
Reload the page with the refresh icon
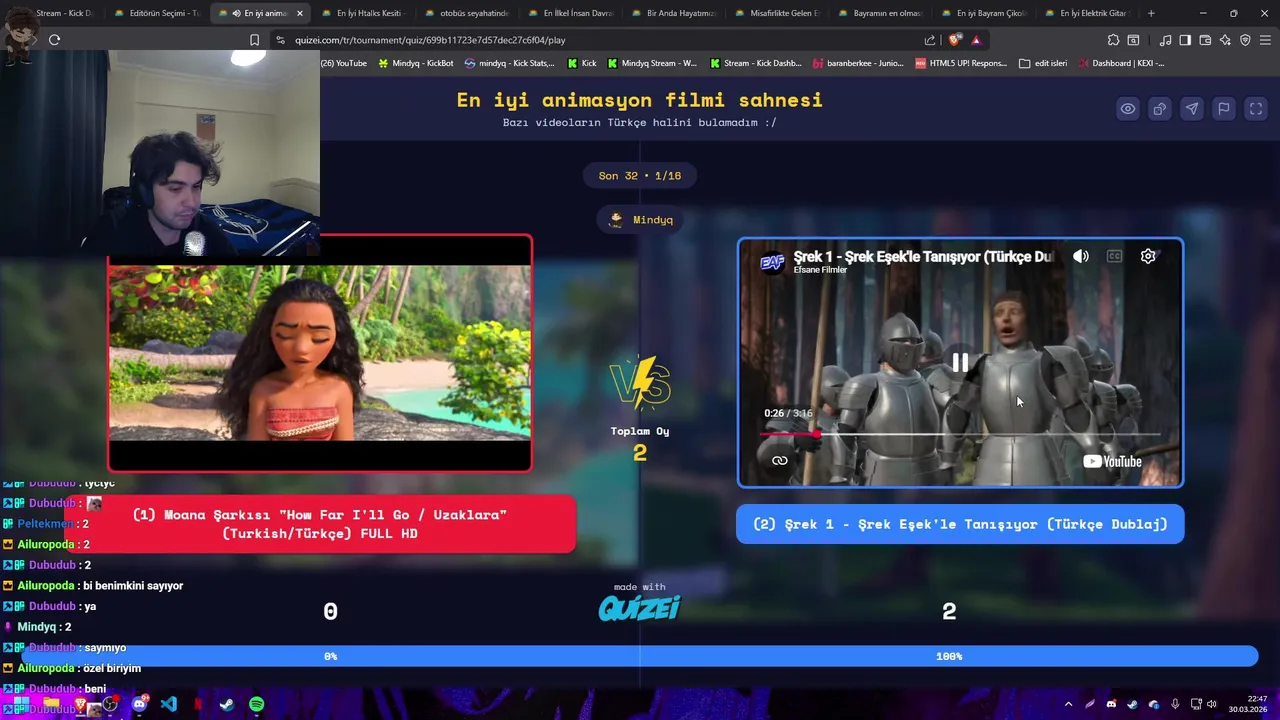(x=55, y=40)
